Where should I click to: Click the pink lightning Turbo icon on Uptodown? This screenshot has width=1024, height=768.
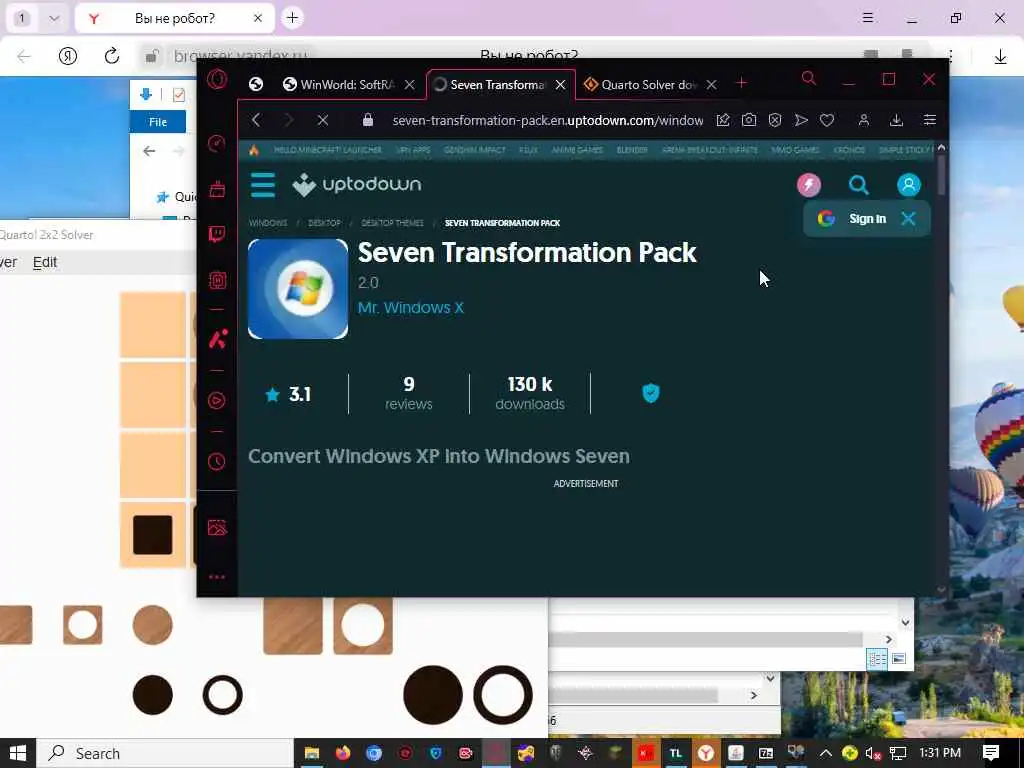(808, 185)
